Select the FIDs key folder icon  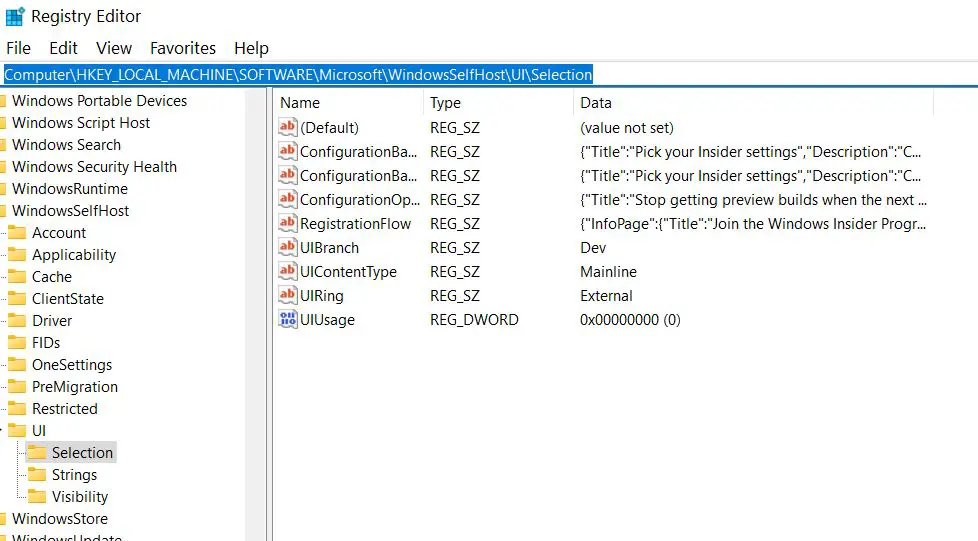pyautogui.click(x=17, y=343)
